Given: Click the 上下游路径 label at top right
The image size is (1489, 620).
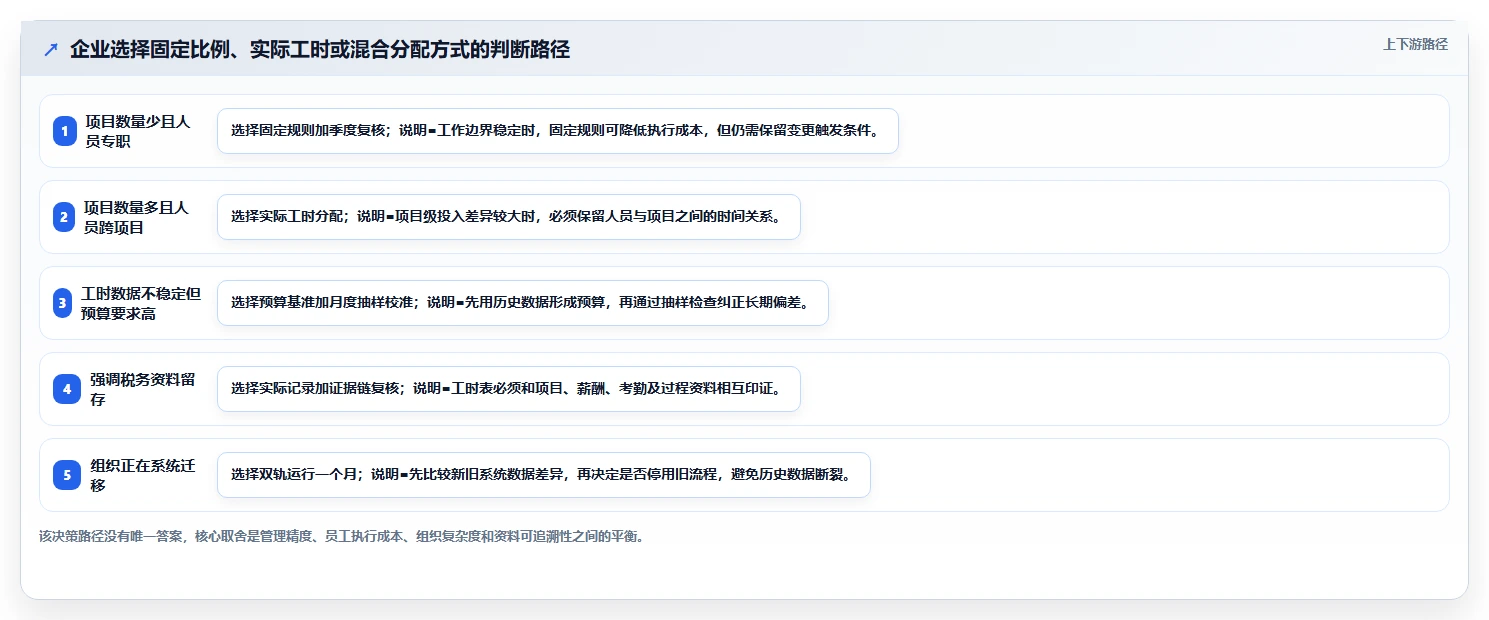Looking at the screenshot, I should pyautogui.click(x=1415, y=44).
